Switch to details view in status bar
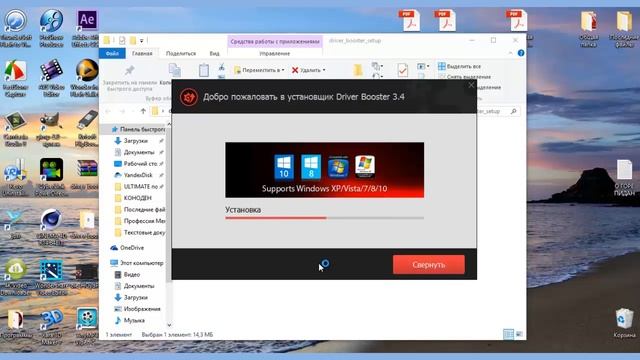This screenshot has width=640, height=360. pos(509,334)
